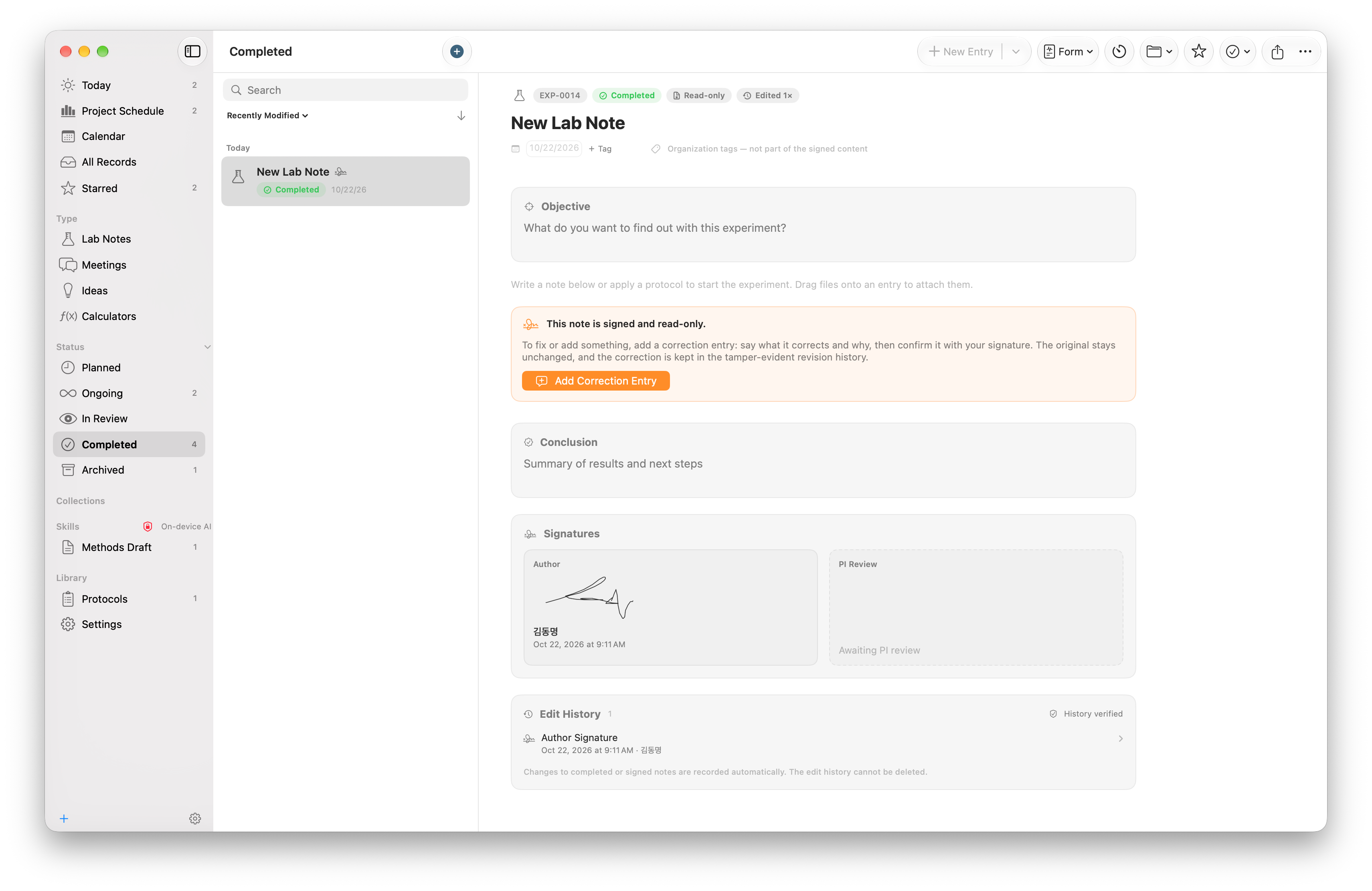1372x891 pixels.
Task: Open Protocols in the Library
Action: (129, 599)
